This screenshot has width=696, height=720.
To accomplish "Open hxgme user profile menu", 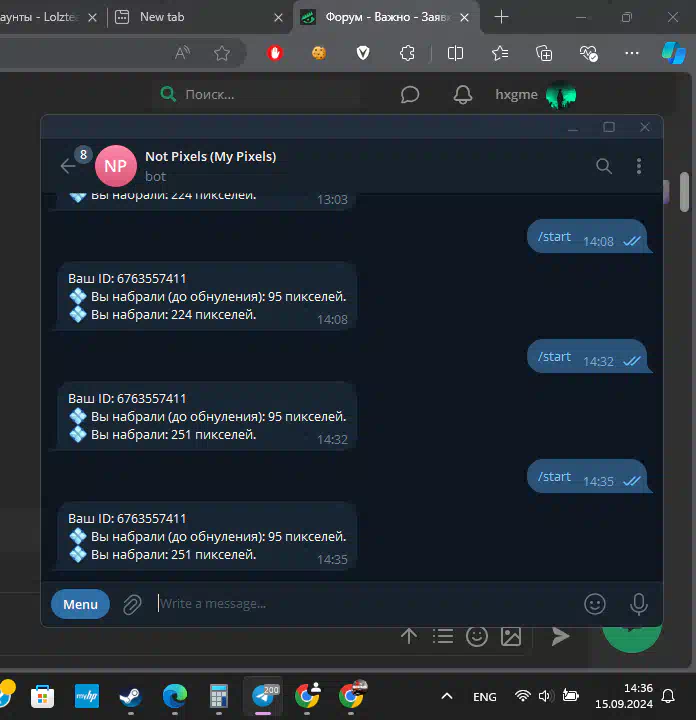I will pyautogui.click(x=516, y=94).
